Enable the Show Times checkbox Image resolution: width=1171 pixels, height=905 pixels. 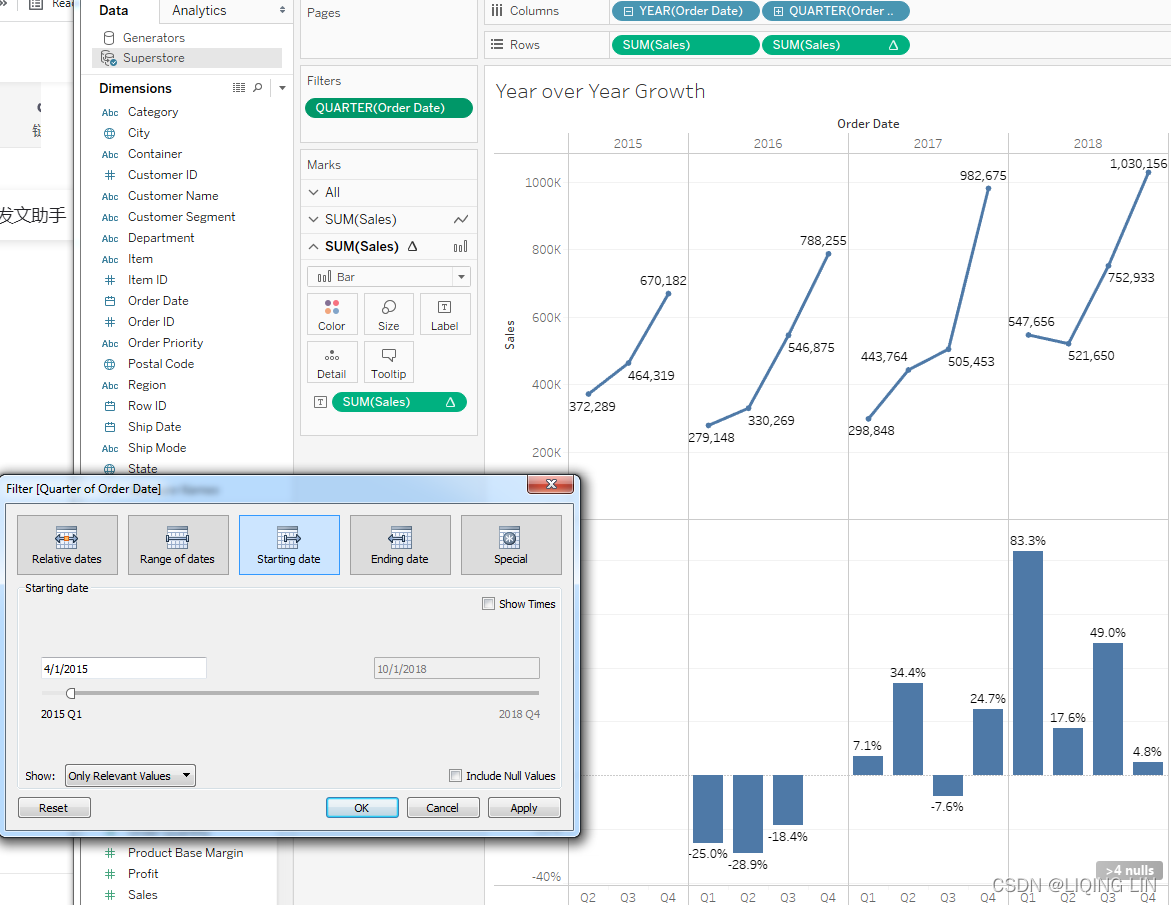[488, 603]
